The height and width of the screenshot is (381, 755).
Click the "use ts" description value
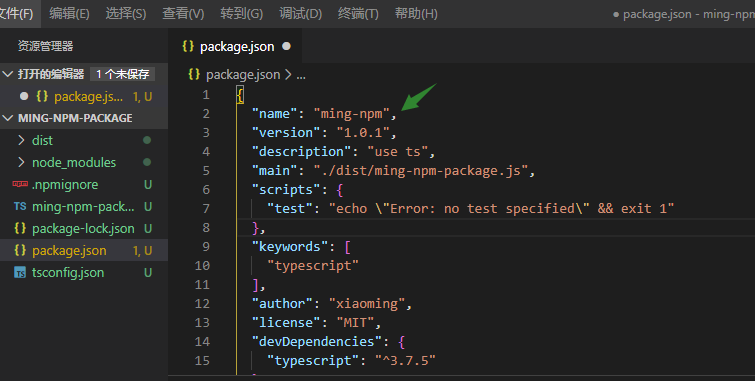point(398,152)
